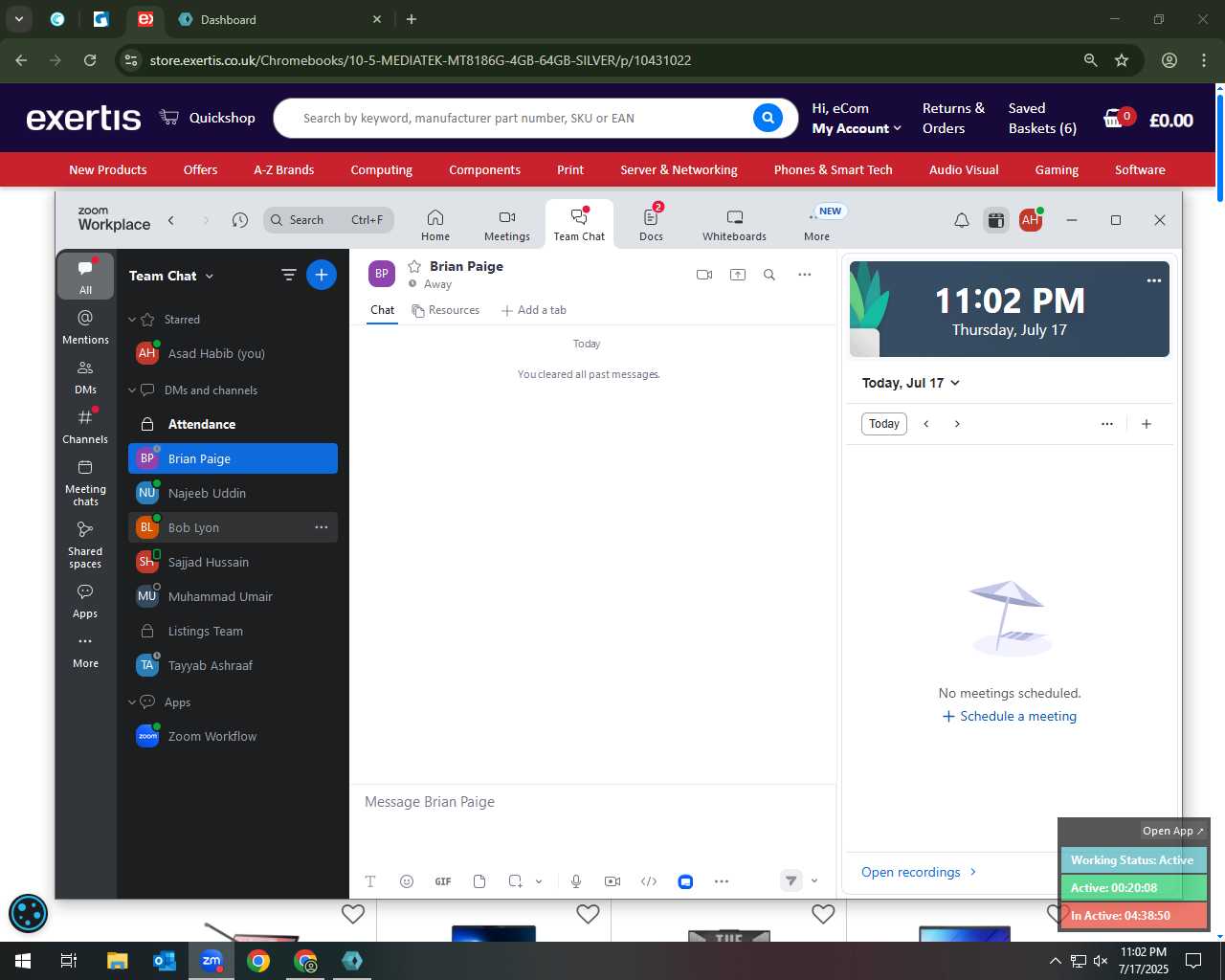Open Shared spaces in the sidebar
1225x980 pixels.
click(x=85, y=545)
